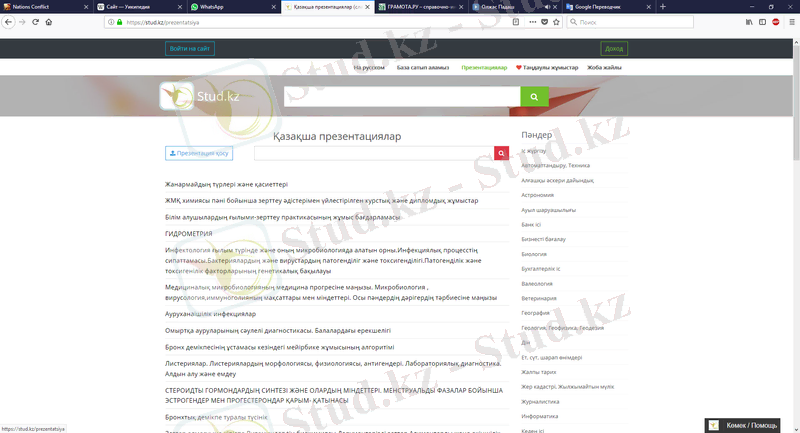Click the Stud.kz logo
800x433 pixels.
click(200, 96)
